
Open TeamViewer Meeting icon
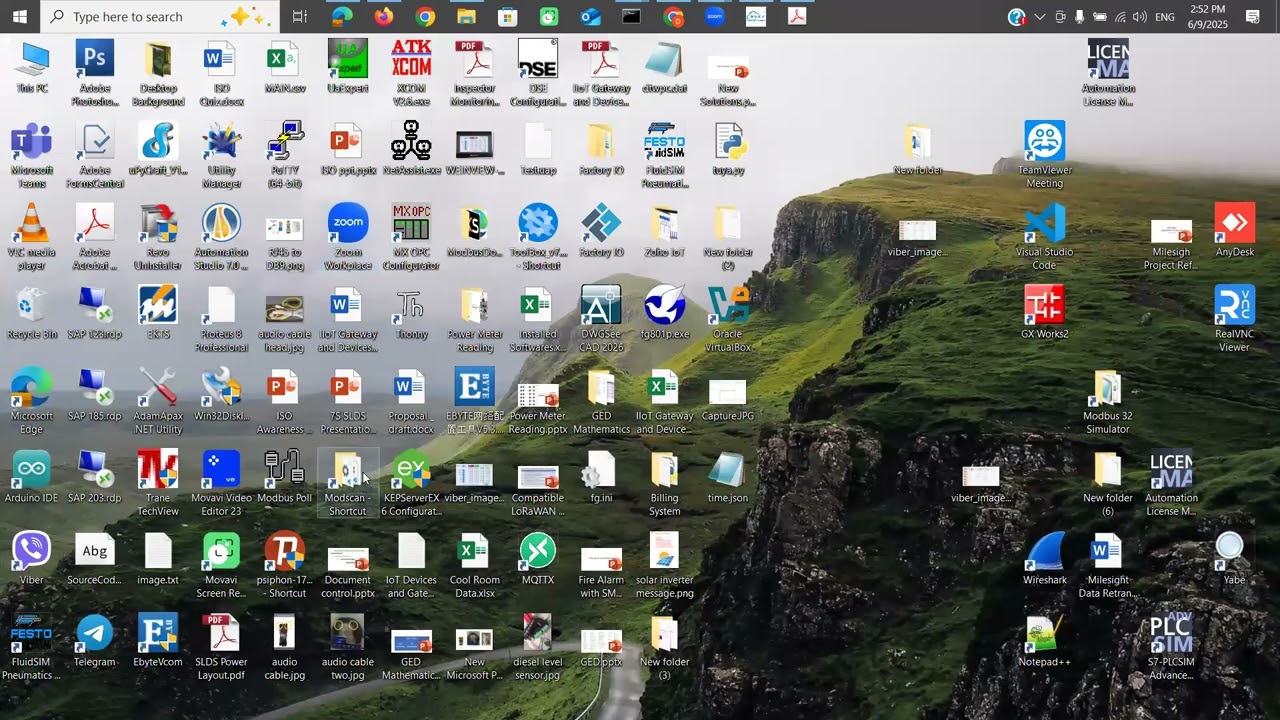coord(1044,155)
